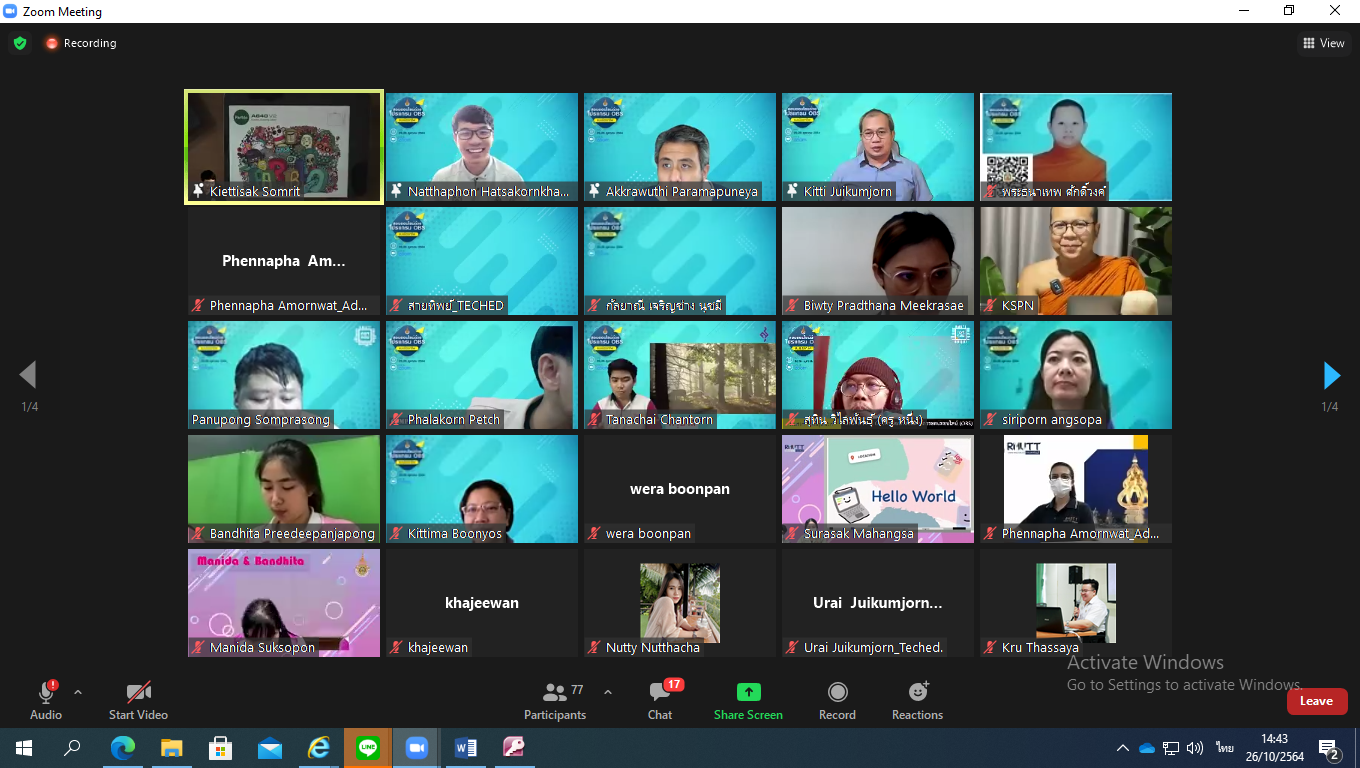Viewport: 1360px width, 768px height.
Task: Show hidden system tray icons
Action: pos(1123,748)
